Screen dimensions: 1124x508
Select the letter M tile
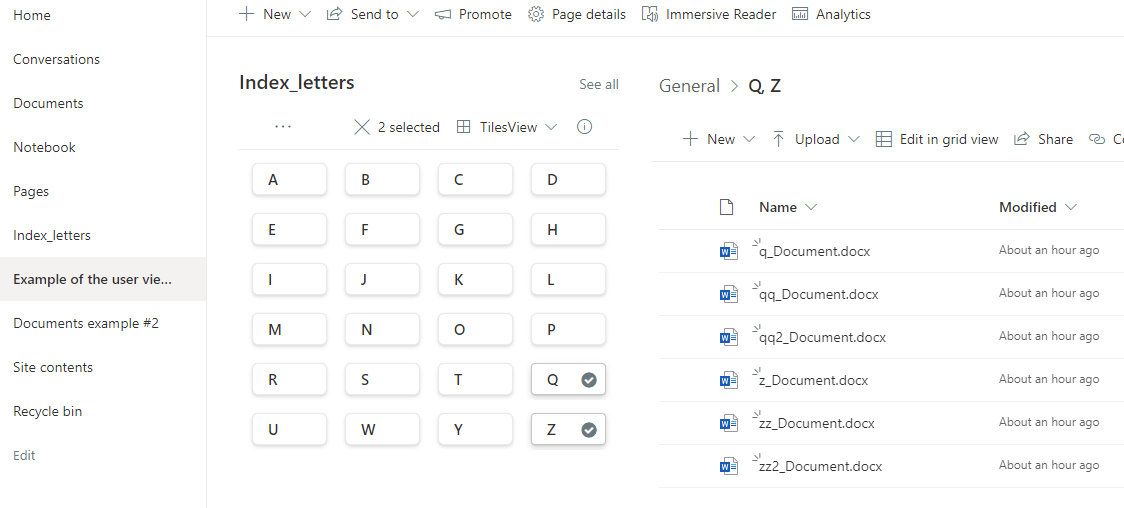point(289,330)
